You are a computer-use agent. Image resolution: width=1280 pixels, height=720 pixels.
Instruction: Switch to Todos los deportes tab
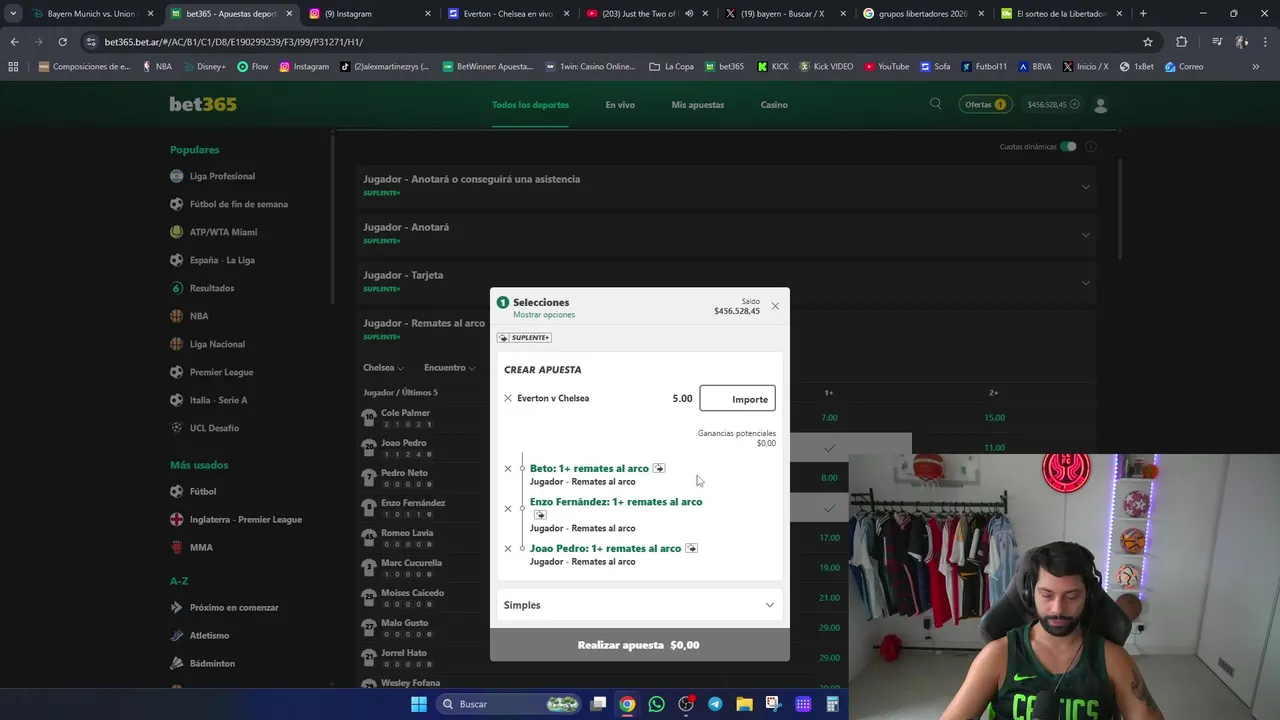coord(530,105)
